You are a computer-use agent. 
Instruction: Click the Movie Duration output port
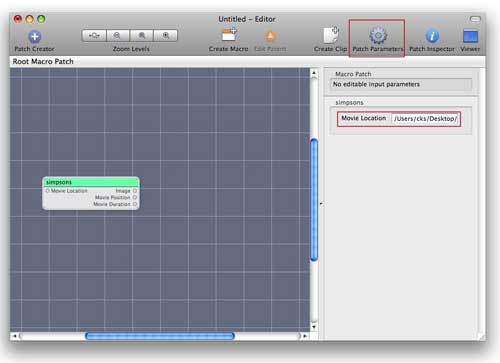tap(135, 204)
